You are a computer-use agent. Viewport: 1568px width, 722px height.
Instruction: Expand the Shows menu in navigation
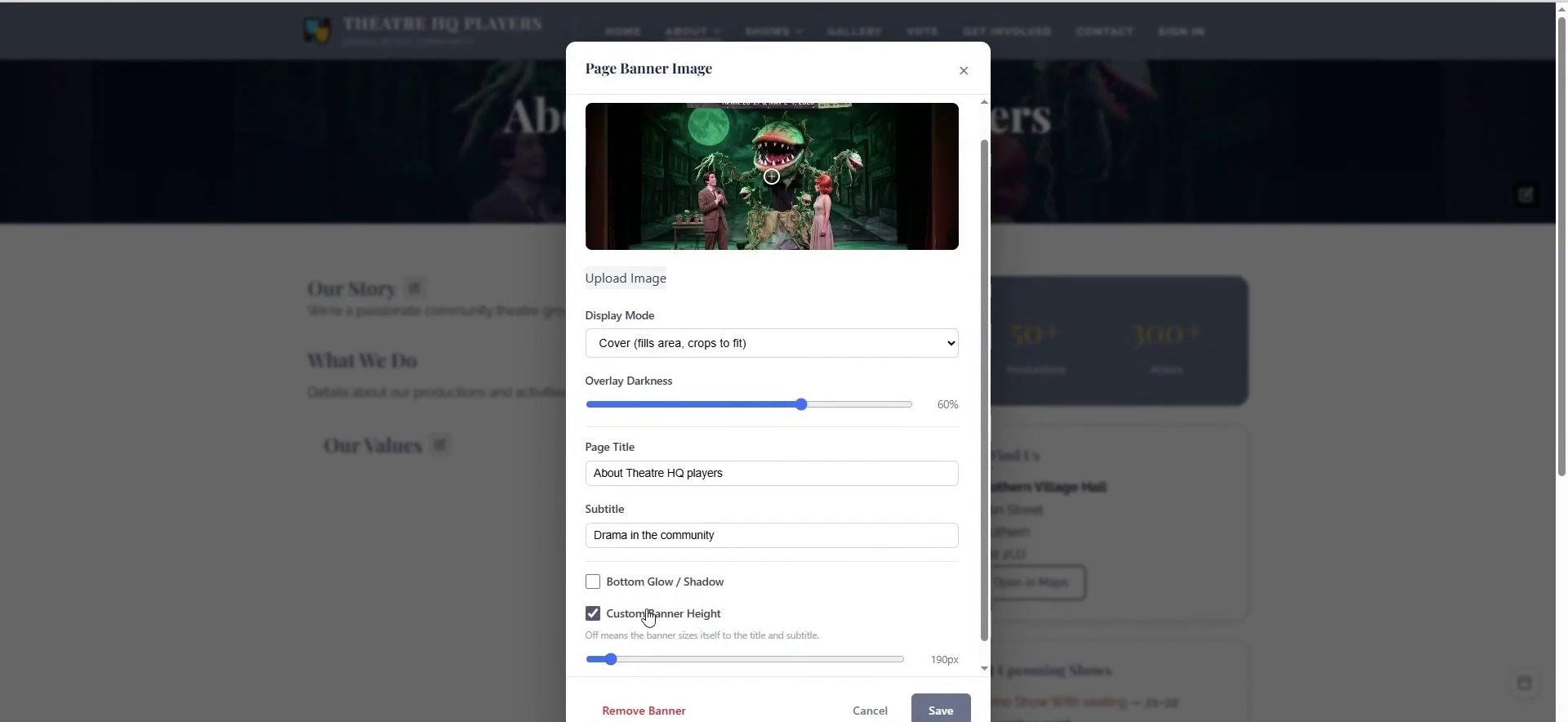tap(774, 32)
